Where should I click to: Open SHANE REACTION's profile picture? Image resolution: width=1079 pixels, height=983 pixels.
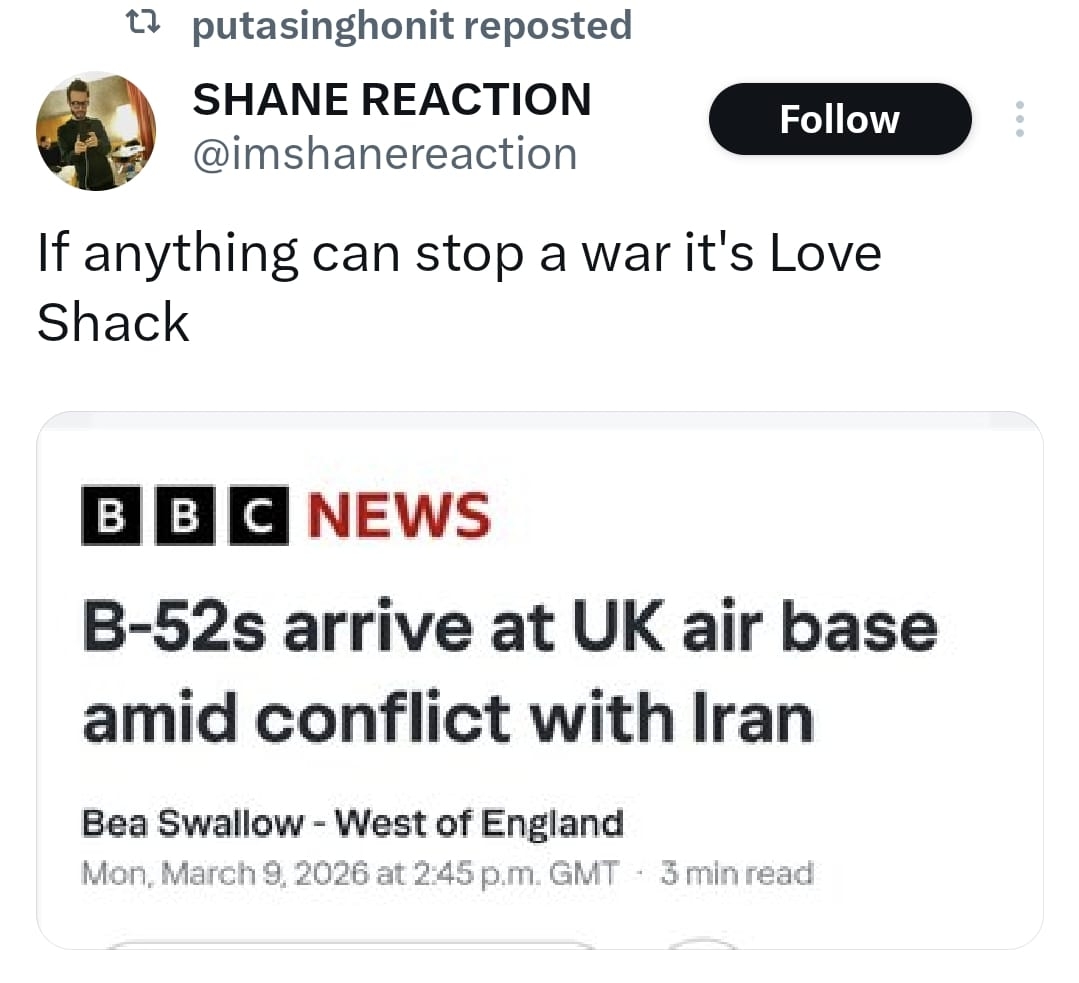click(96, 131)
